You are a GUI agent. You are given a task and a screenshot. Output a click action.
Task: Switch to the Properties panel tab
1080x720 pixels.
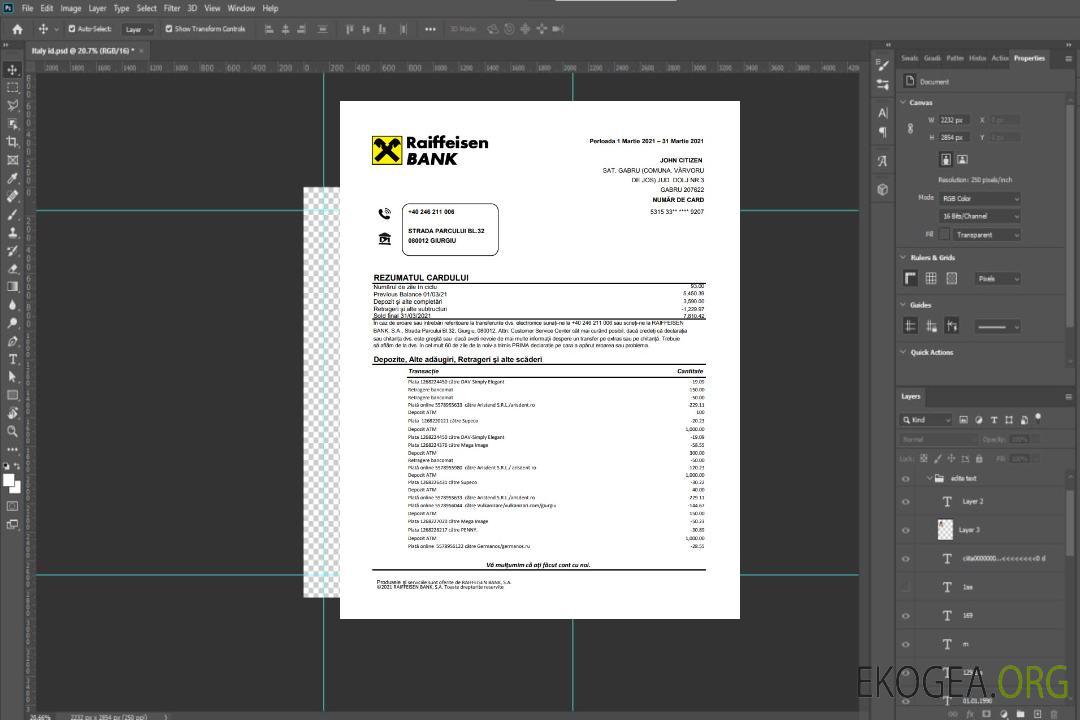pos(1029,59)
